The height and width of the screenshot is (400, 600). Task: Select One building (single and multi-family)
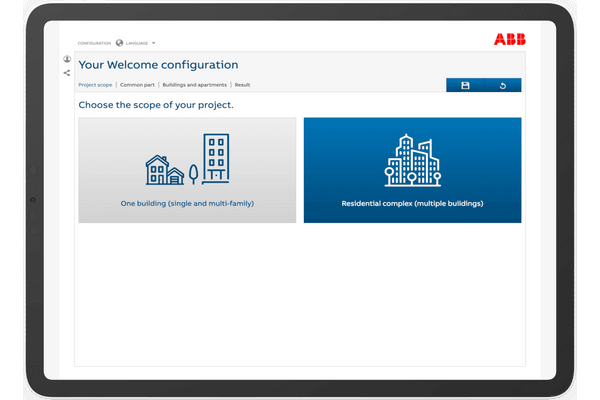coord(187,170)
